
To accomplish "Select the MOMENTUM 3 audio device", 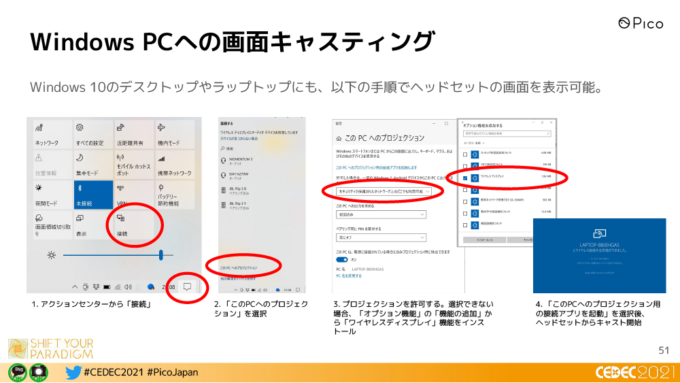I will [237, 160].
